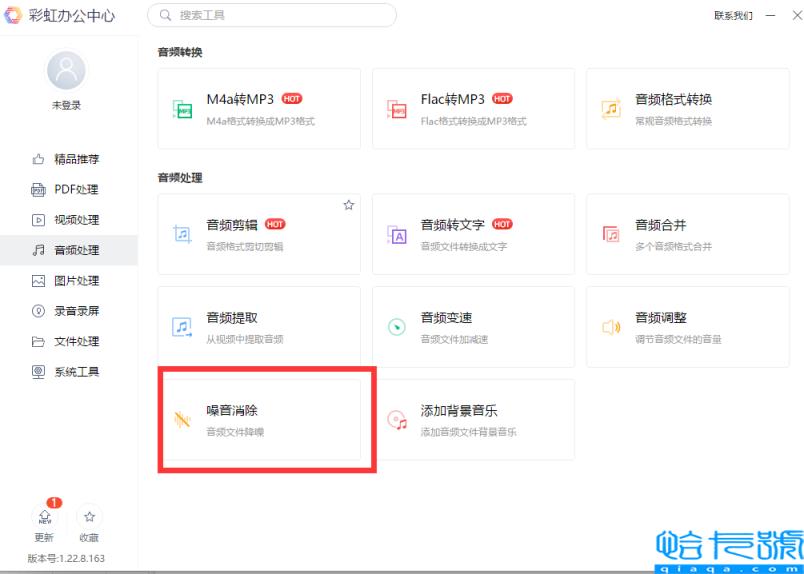The image size is (804, 574).
Task: Click 未登录 to log in
Action: click(x=66, y=106)
